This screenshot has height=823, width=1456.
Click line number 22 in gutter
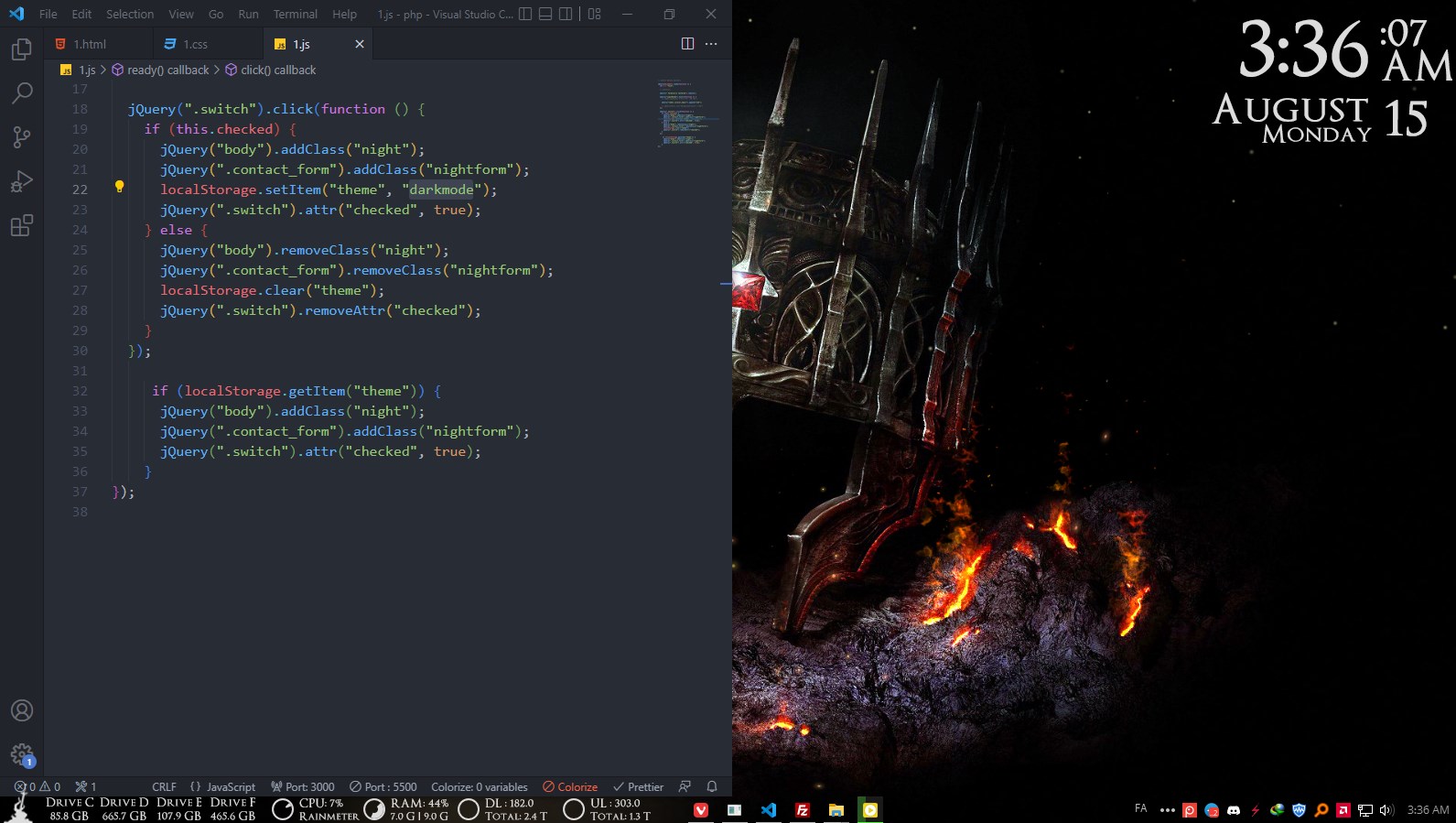81,190
